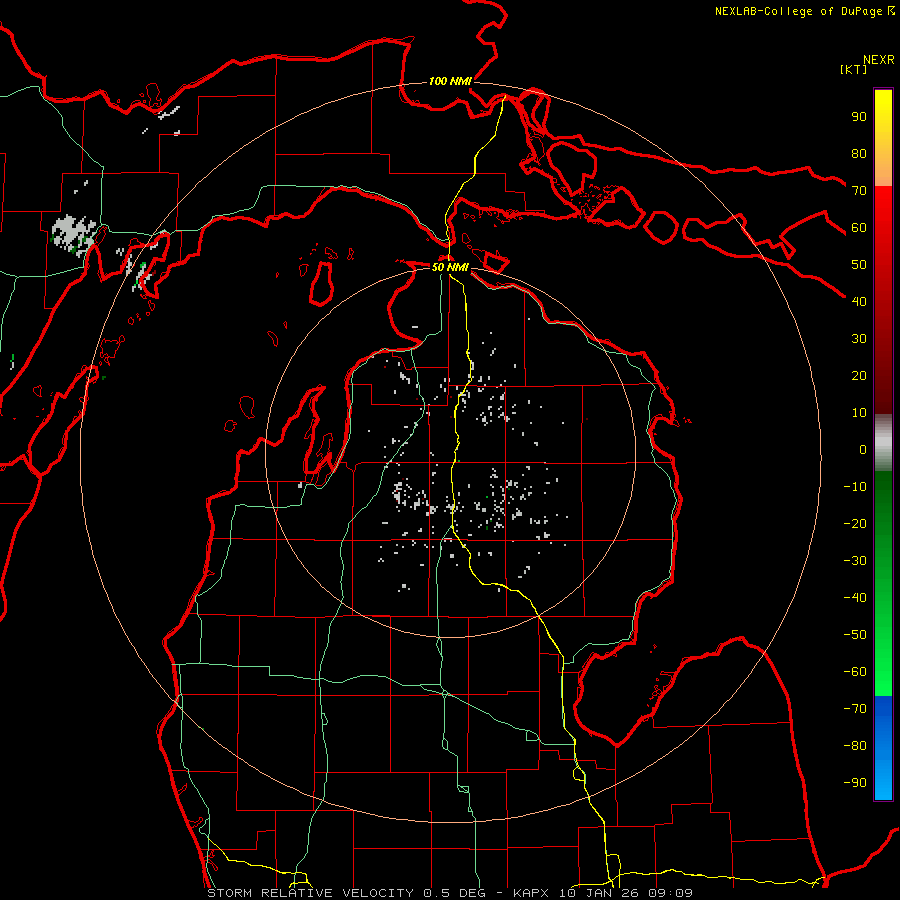Click the blue segment at the color bar bottom
This screenshot has width=900, height=900.
point(883,748)
